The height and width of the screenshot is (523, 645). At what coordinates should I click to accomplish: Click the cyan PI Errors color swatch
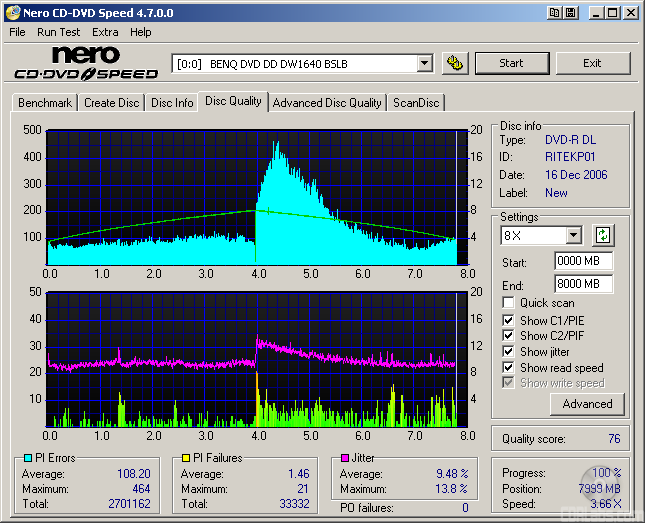27,458
